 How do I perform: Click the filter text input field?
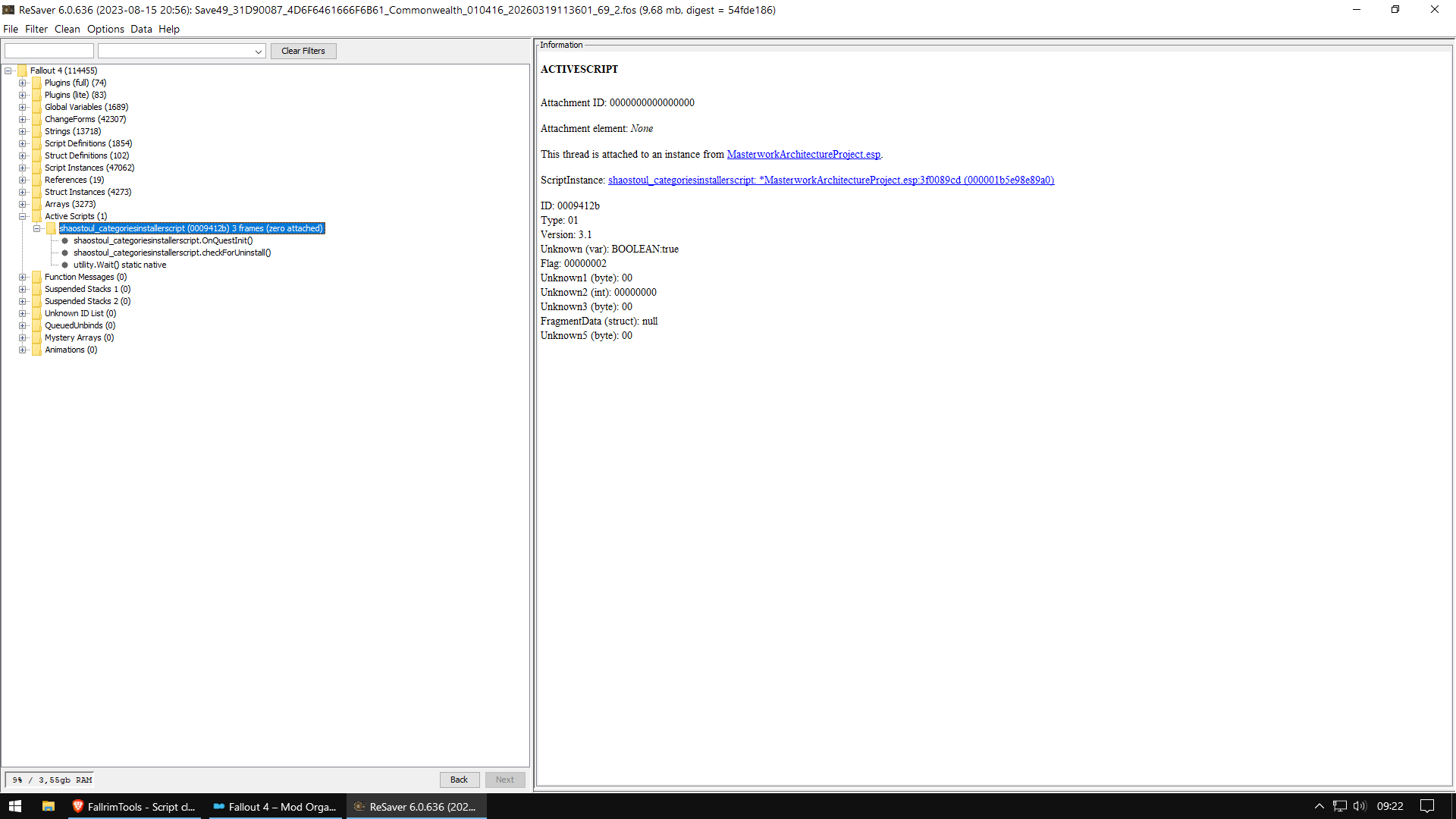click(49, 51)
